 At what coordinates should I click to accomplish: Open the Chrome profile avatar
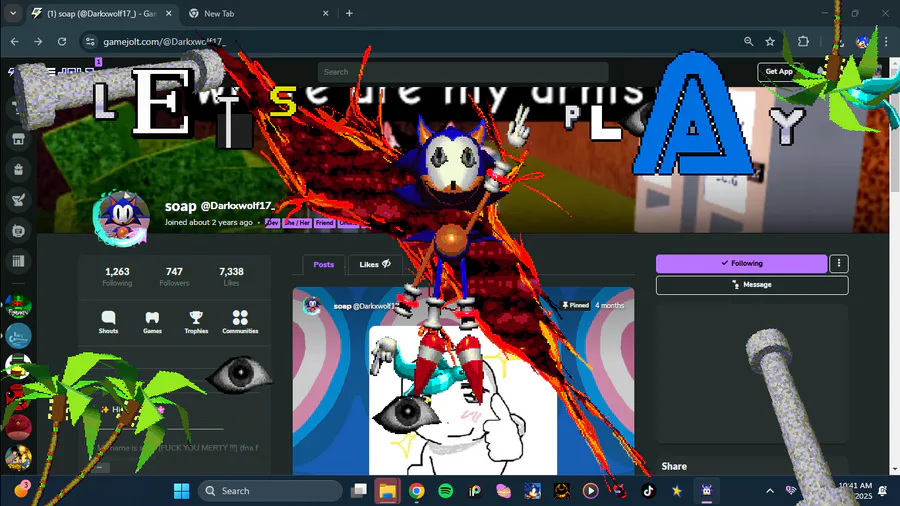pyautogui.click(x=862, y=41)
